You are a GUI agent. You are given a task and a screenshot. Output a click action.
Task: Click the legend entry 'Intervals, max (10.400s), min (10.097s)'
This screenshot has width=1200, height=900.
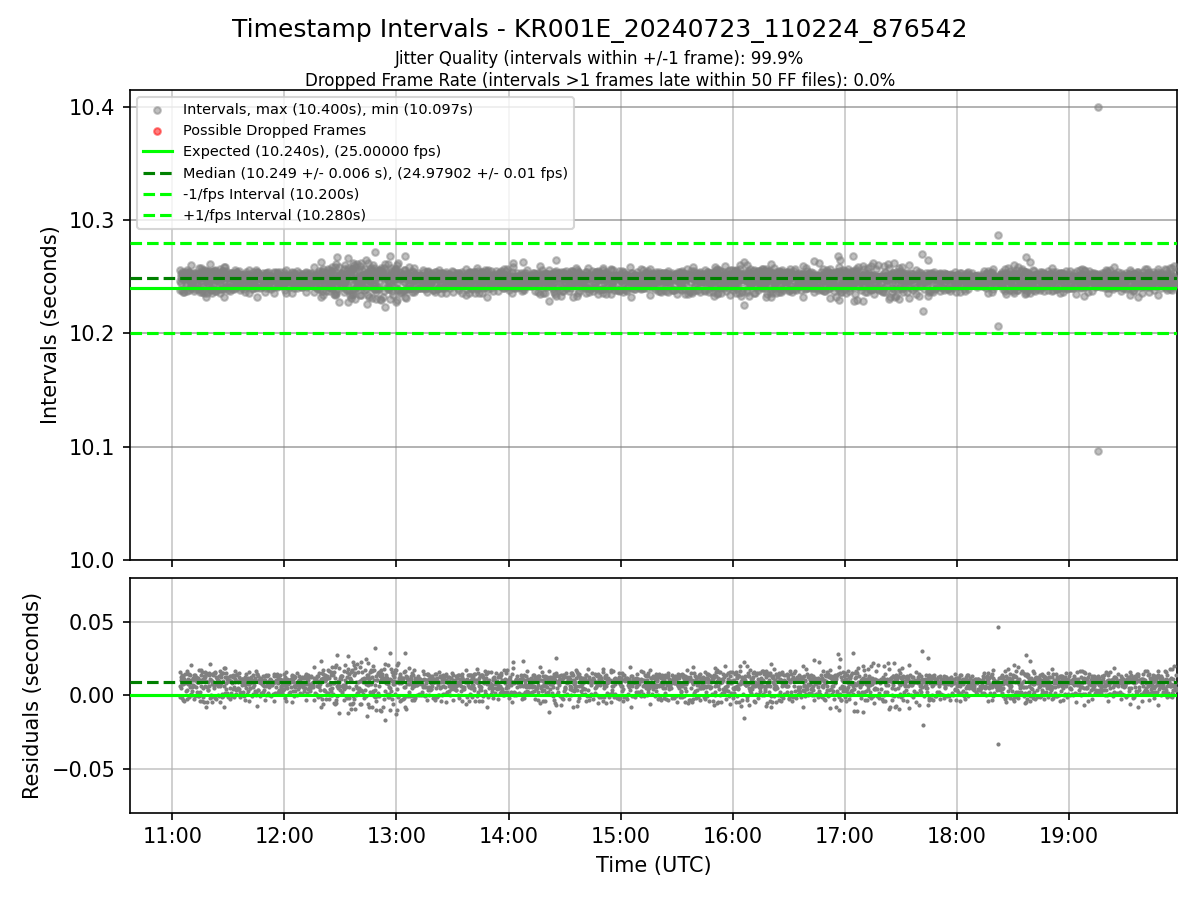tap(328, 109)
